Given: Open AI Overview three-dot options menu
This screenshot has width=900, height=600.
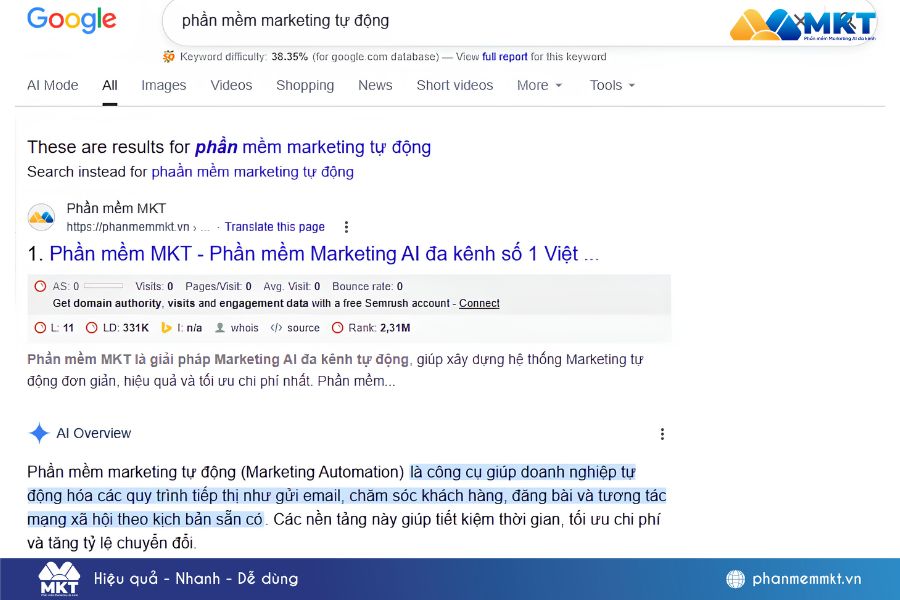Looking at the screenshot, I should [662, 434].
